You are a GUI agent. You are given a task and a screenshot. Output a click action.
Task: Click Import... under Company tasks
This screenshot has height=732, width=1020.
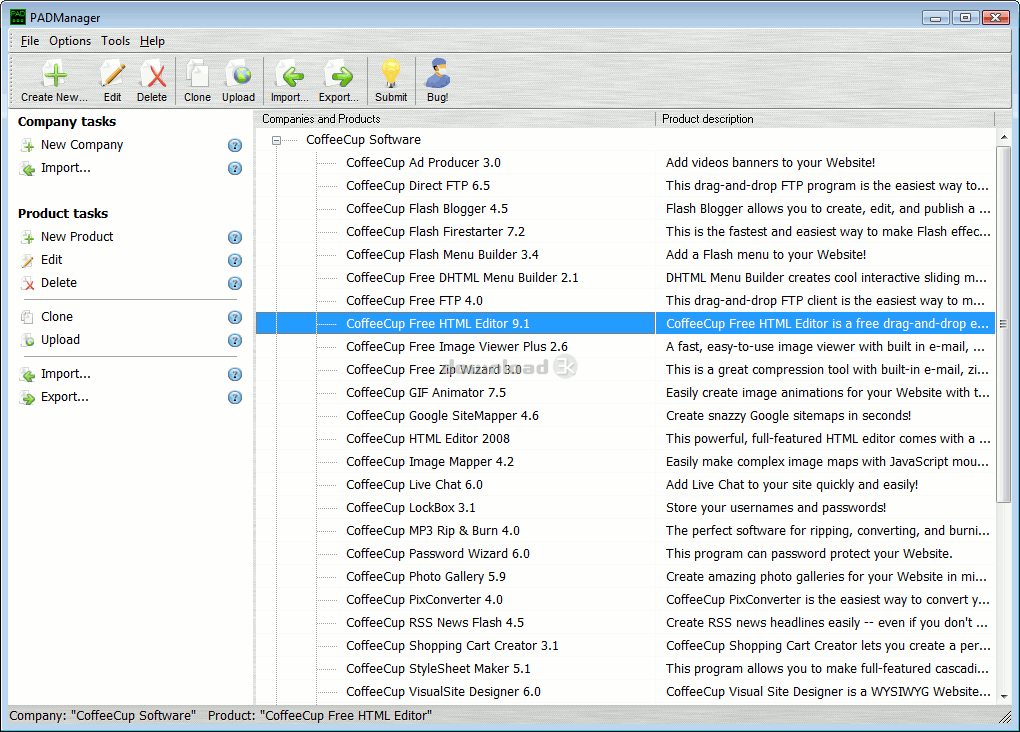(x=66, y=168)
